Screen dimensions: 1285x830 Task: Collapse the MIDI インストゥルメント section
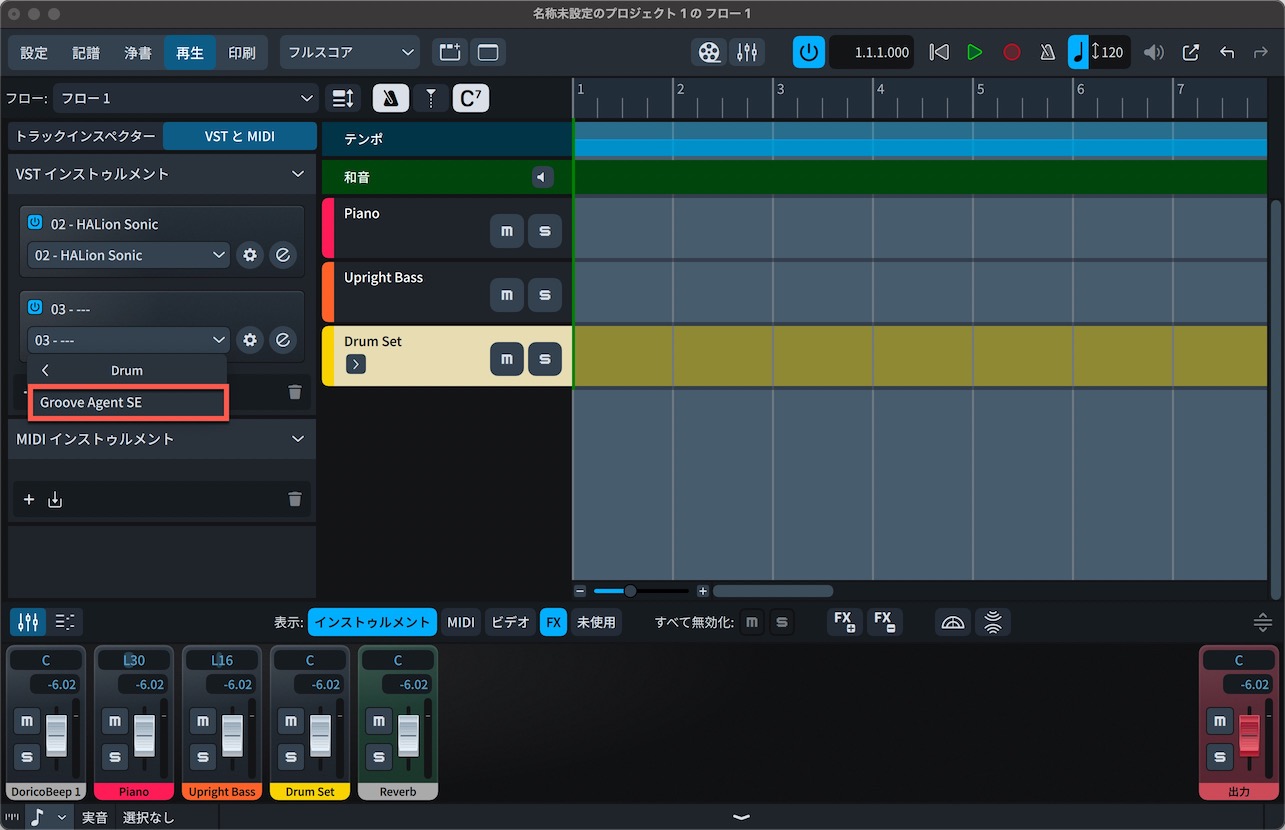[298, 439]
